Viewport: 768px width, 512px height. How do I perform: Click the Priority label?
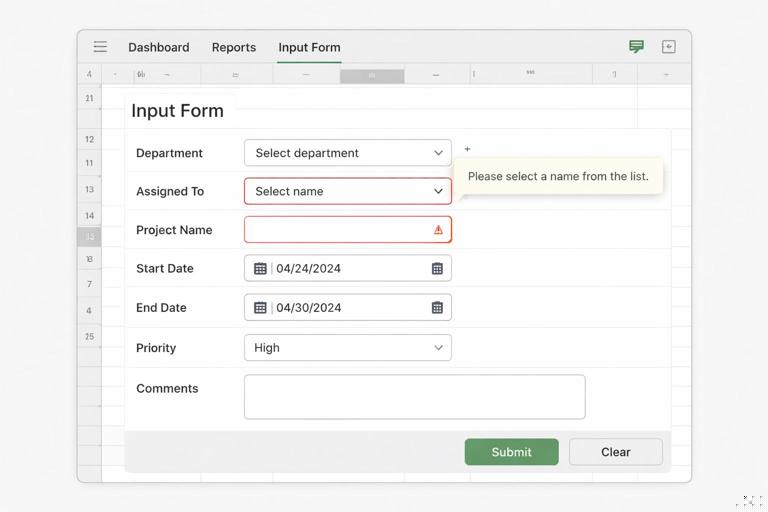click(x=156, y=348)
